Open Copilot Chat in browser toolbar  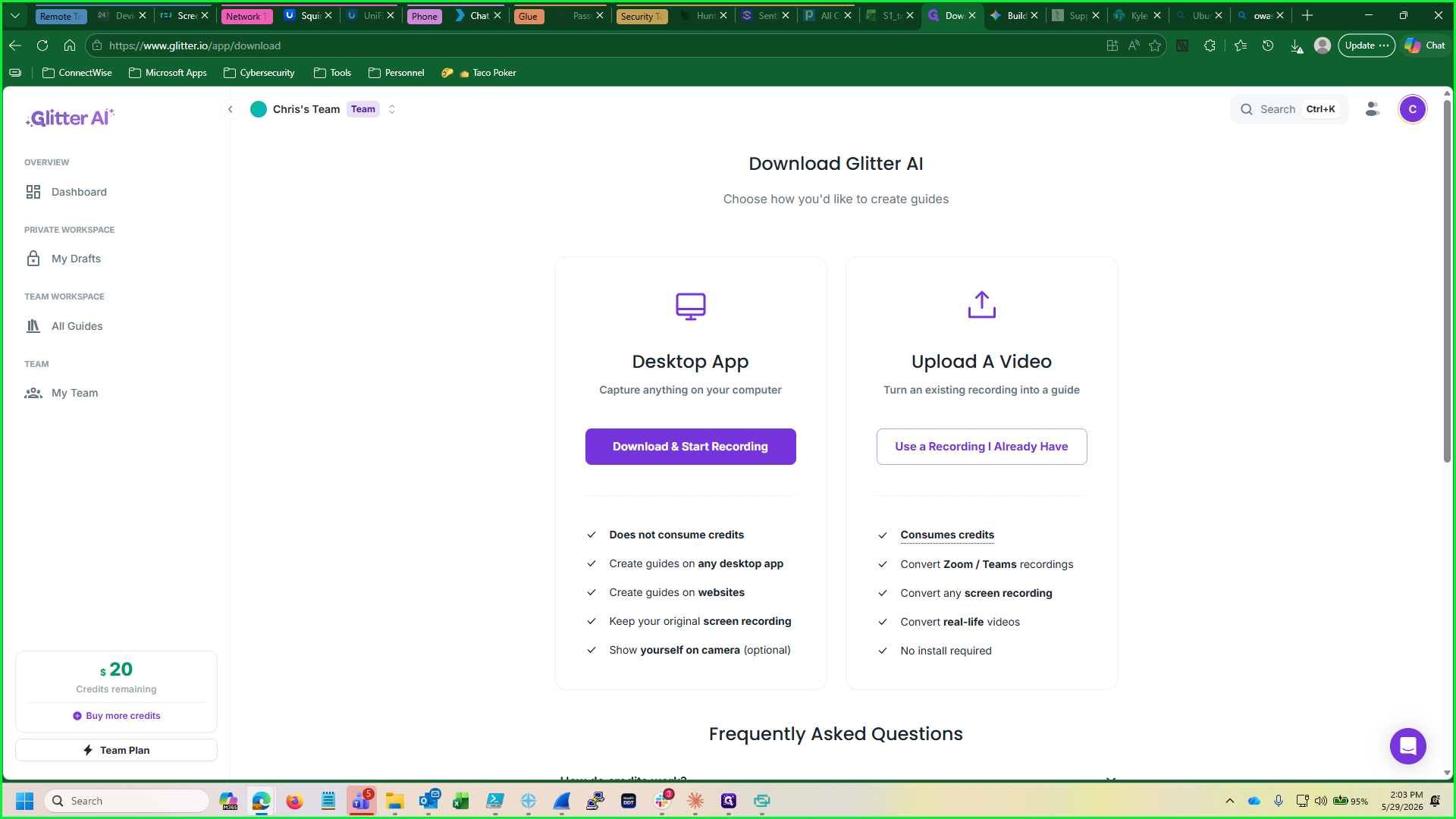tap(1425, 45)
